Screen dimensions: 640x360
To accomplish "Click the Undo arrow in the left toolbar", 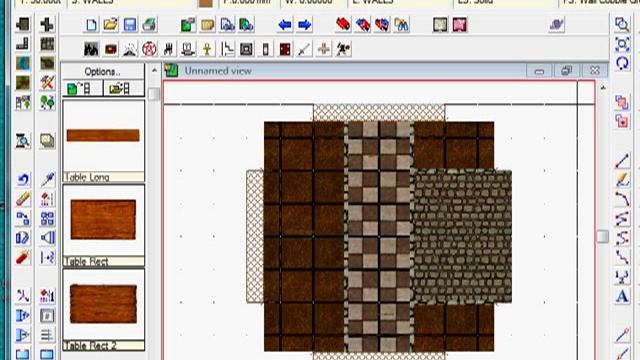I will 23,179.
